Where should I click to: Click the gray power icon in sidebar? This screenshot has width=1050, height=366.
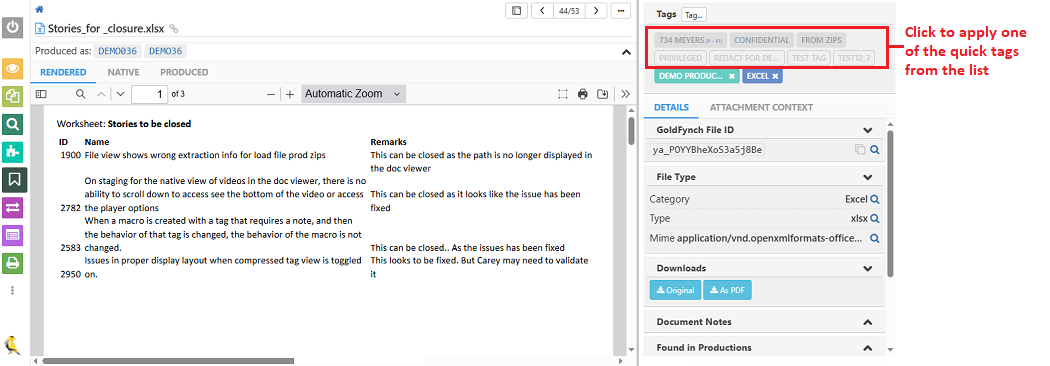coord(13,28)
